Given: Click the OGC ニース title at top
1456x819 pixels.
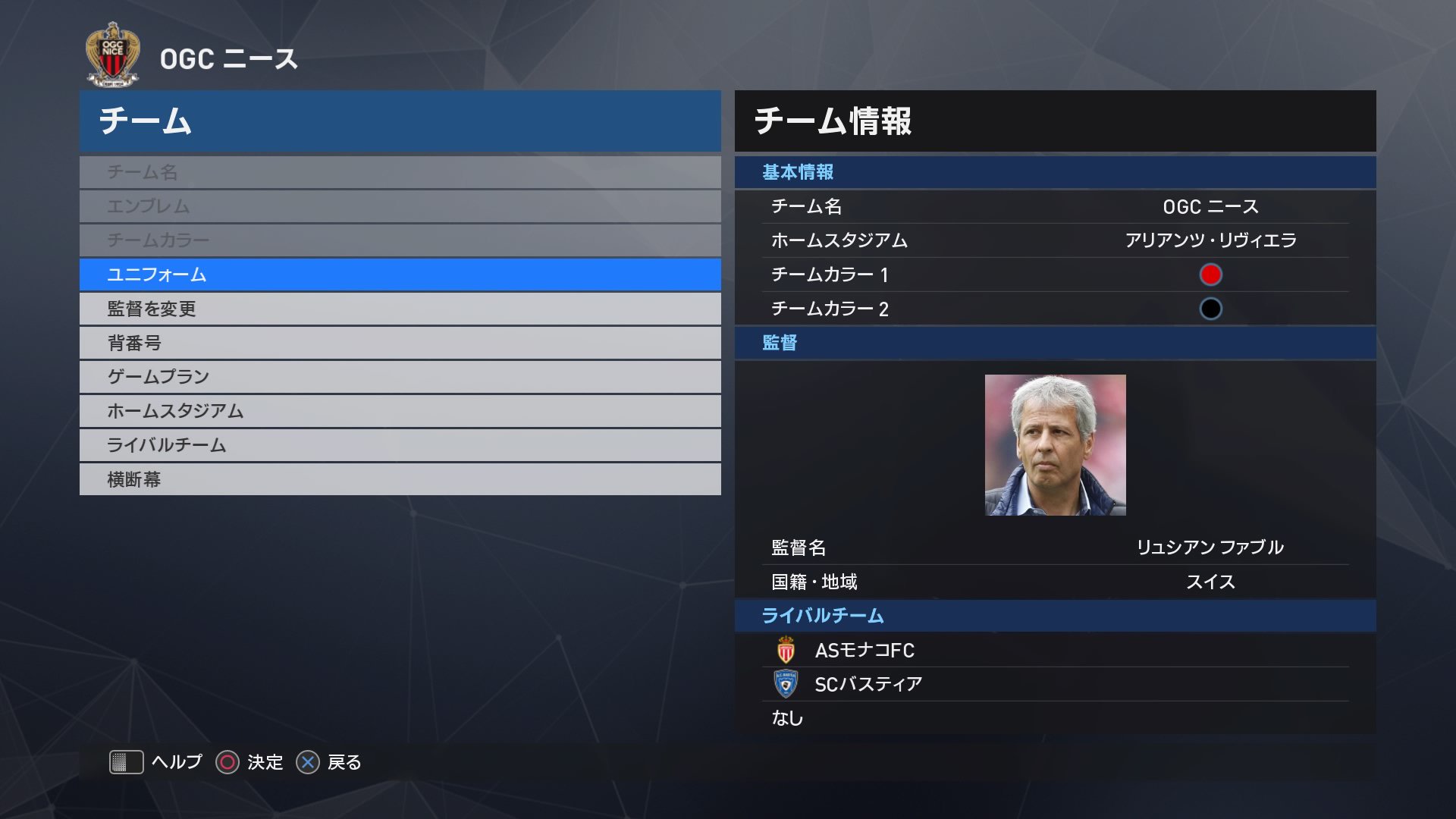Looking at the screenshot, I should (229, 59).
